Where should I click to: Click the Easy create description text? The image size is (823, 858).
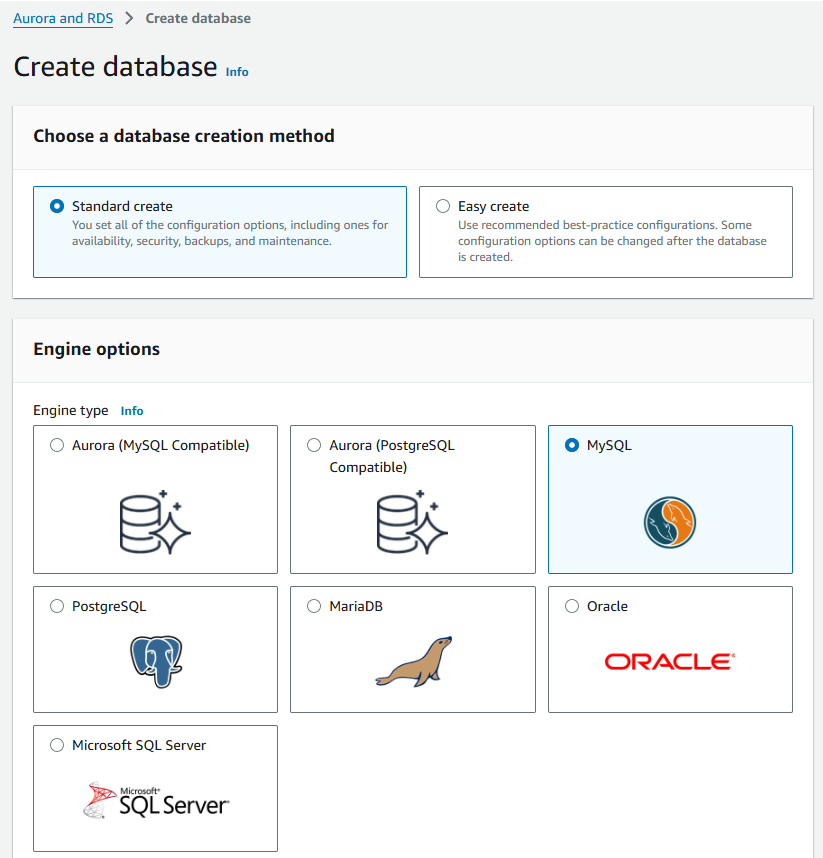612,241
